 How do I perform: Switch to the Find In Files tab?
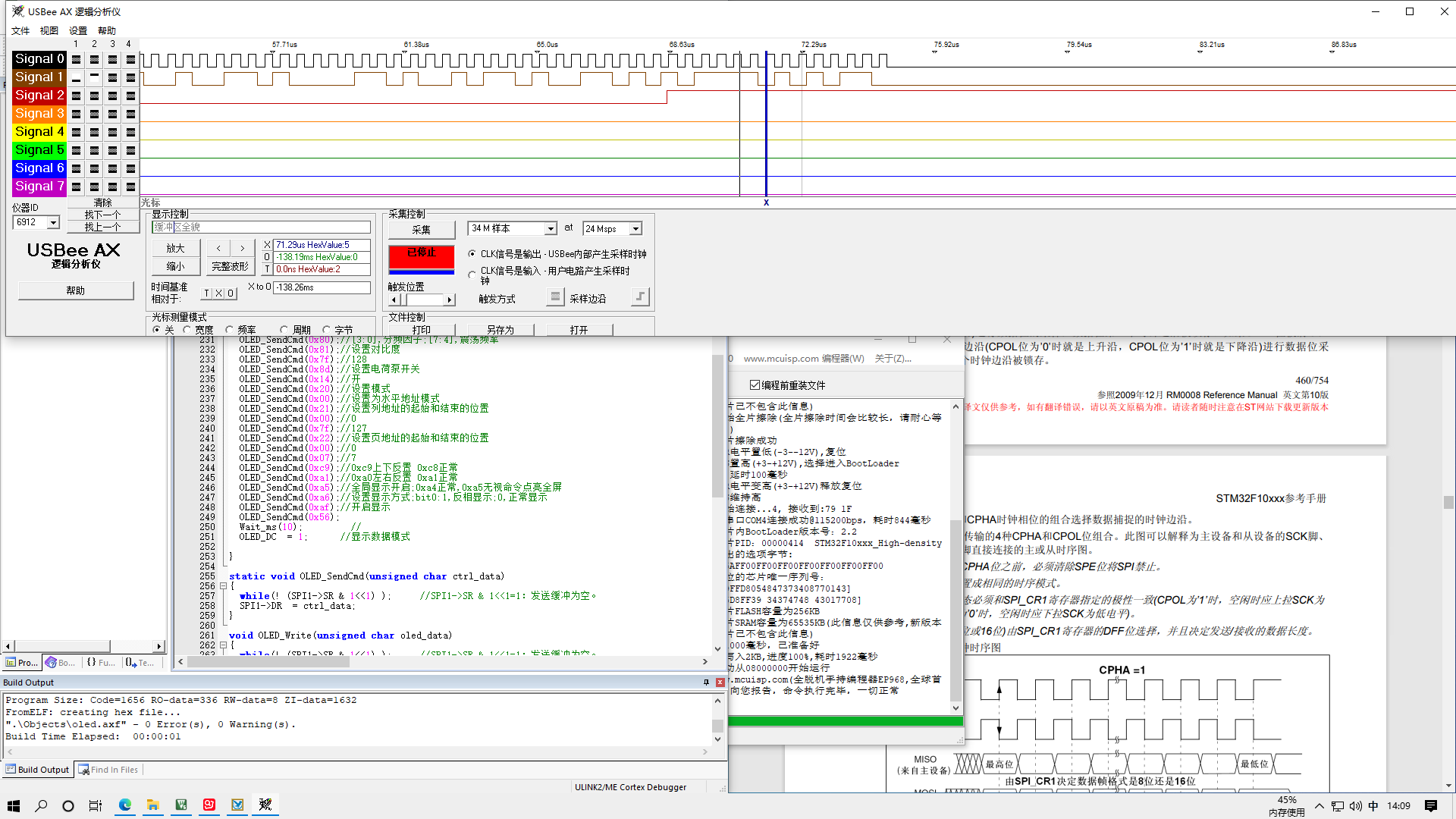pyautogui.click(x=108, y=770)
